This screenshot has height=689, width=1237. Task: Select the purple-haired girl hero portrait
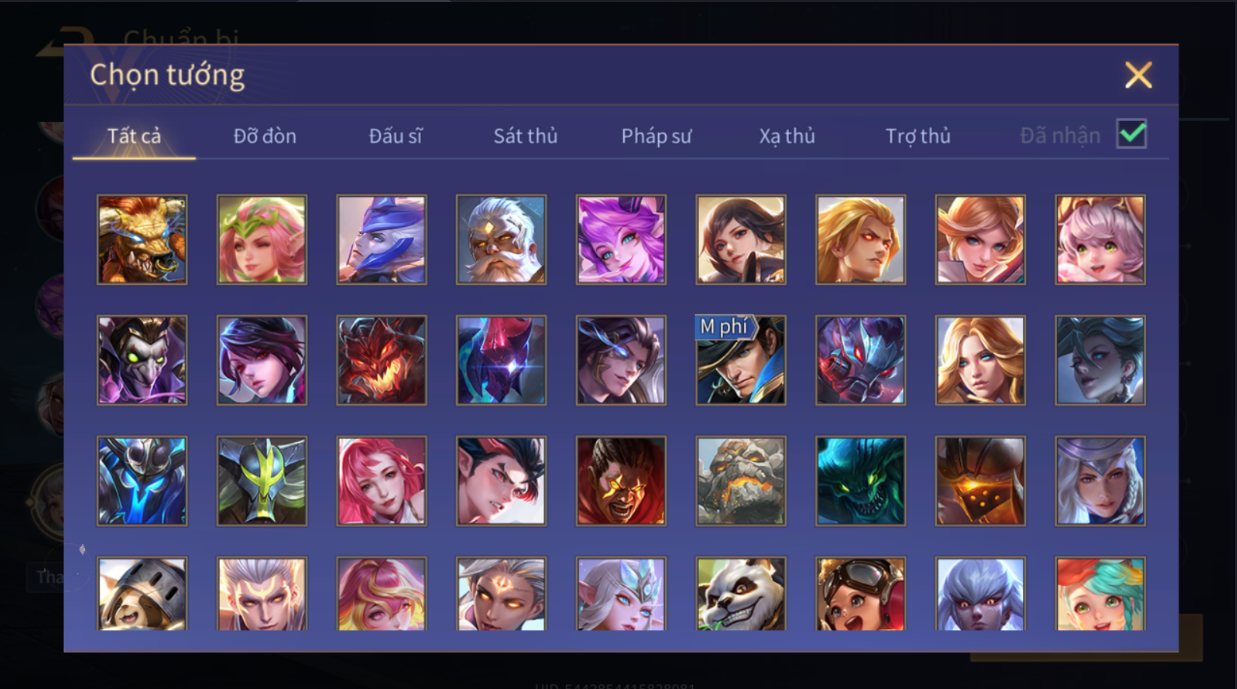(621, 240)
